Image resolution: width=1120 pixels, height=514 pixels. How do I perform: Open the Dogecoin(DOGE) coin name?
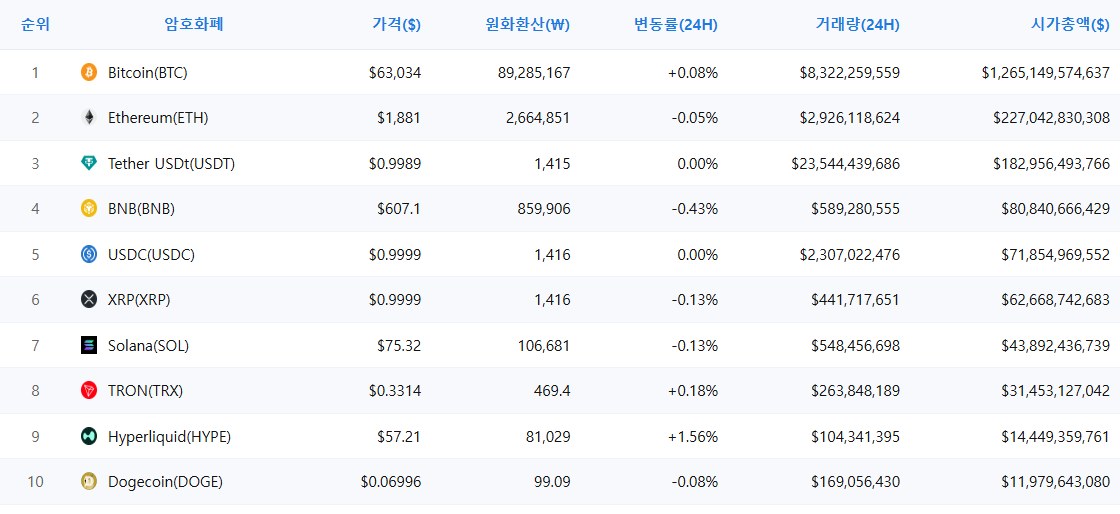(x=166, y=483)
